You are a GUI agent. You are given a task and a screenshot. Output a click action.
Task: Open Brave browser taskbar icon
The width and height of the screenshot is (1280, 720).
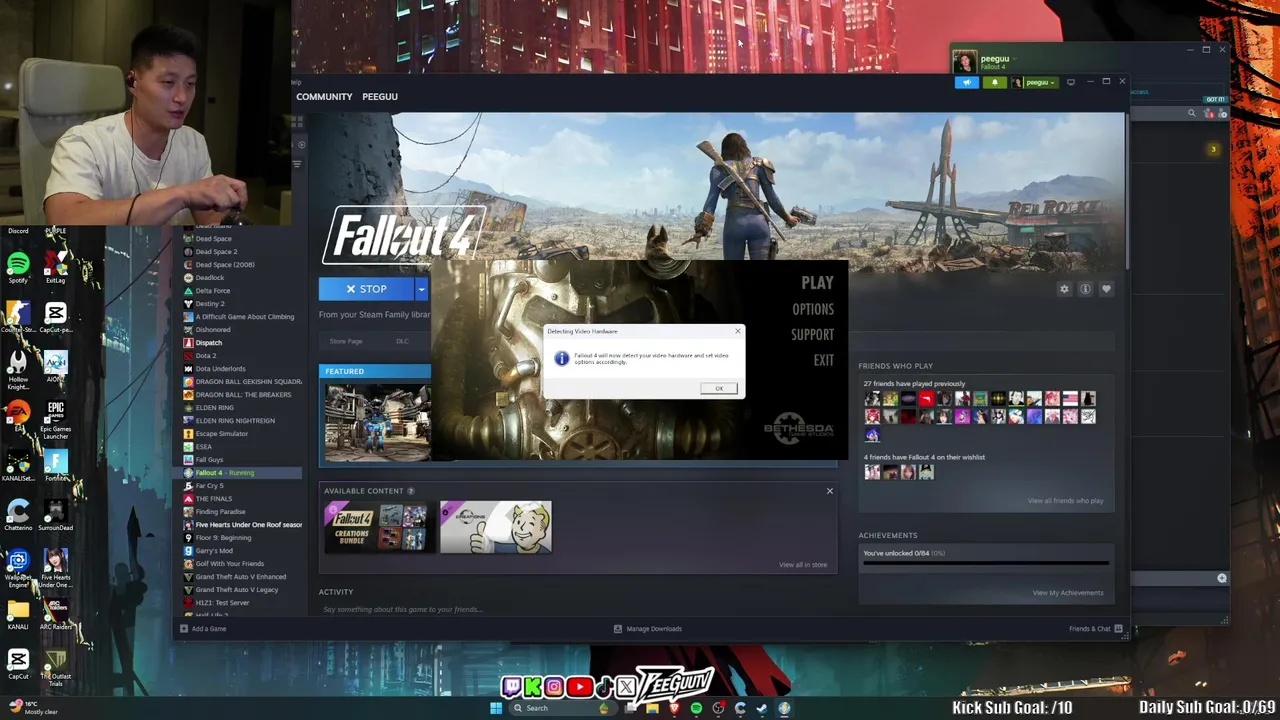[x=674, y=708]
